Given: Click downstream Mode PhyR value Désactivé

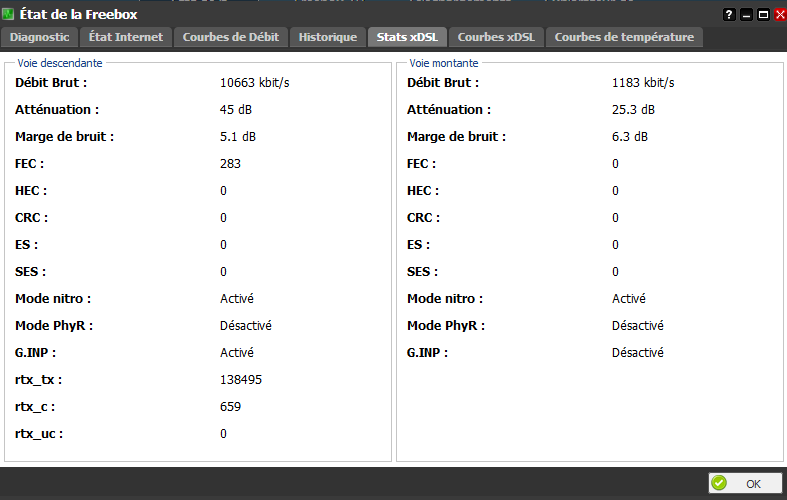Looking at the screenshot, I should [245, 326].
